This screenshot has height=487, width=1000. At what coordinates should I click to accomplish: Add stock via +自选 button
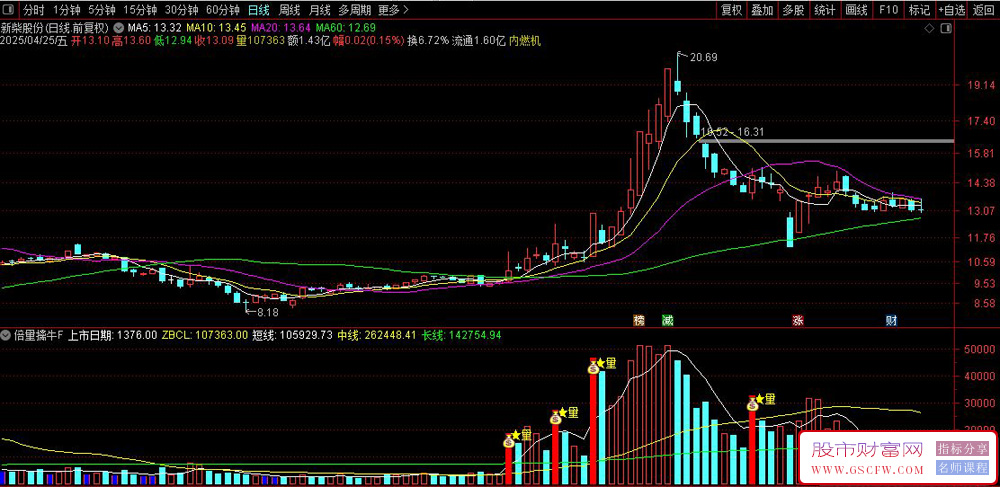(952, 10)
